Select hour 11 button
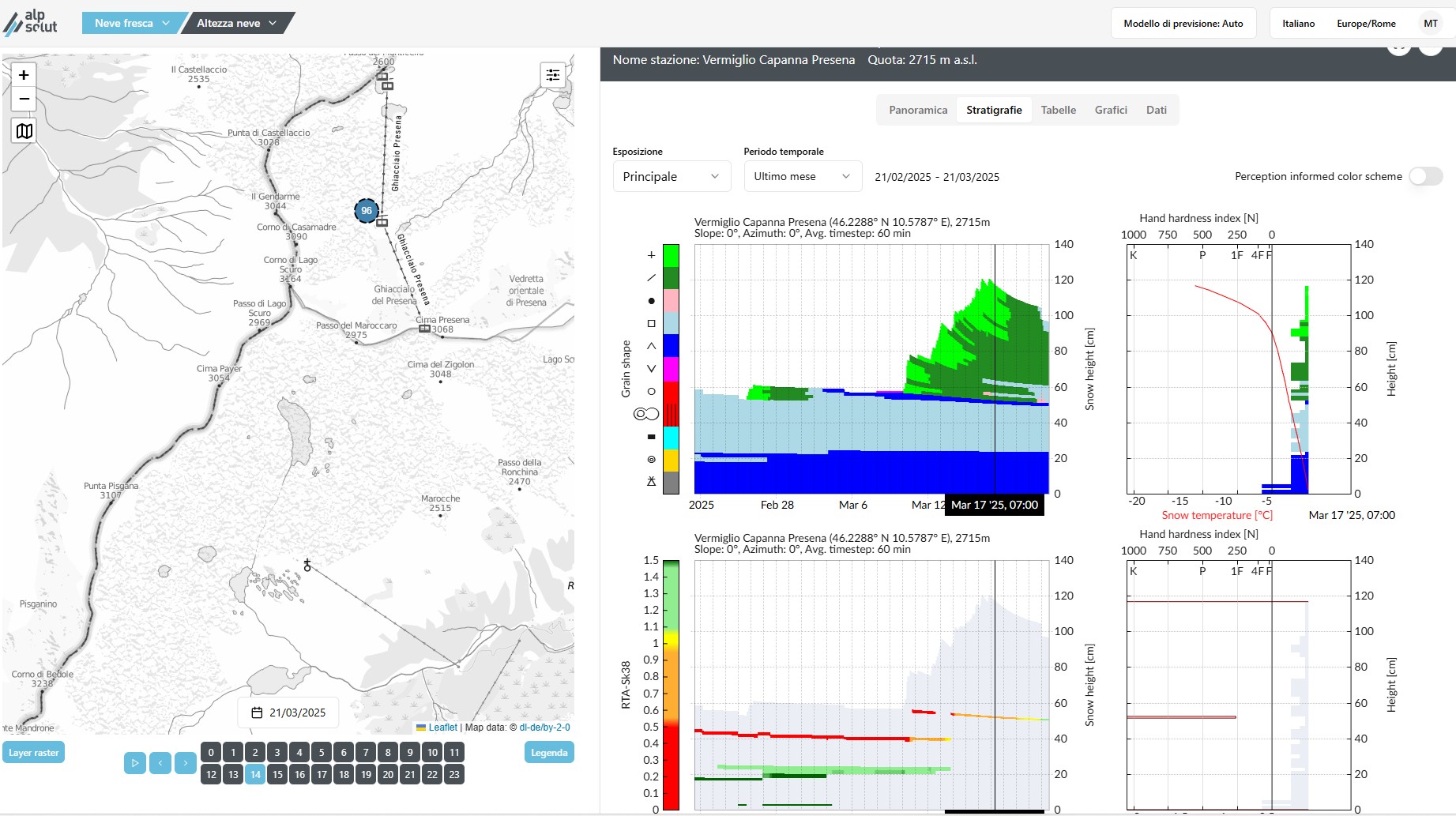The image size is (1456, 816). pyautogui.click(x=454, y=752)
